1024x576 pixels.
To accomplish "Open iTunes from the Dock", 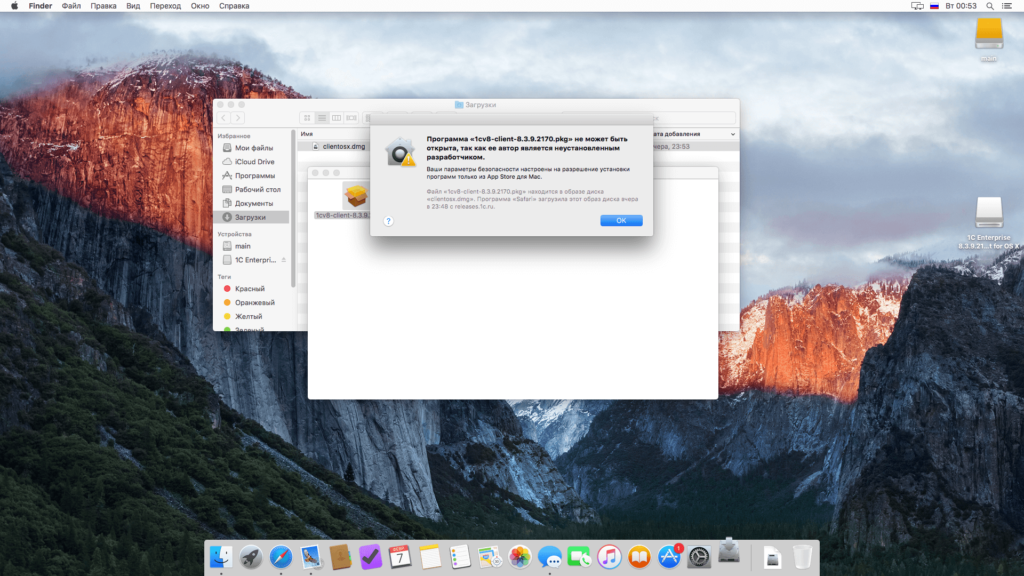I will [609, 557].
